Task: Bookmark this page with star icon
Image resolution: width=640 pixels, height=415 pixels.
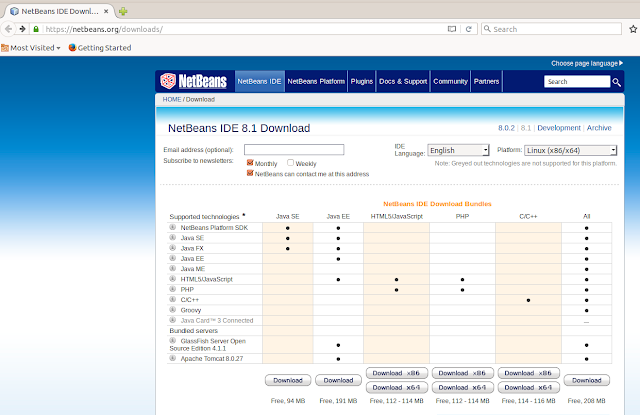Action: pos(633,29)
